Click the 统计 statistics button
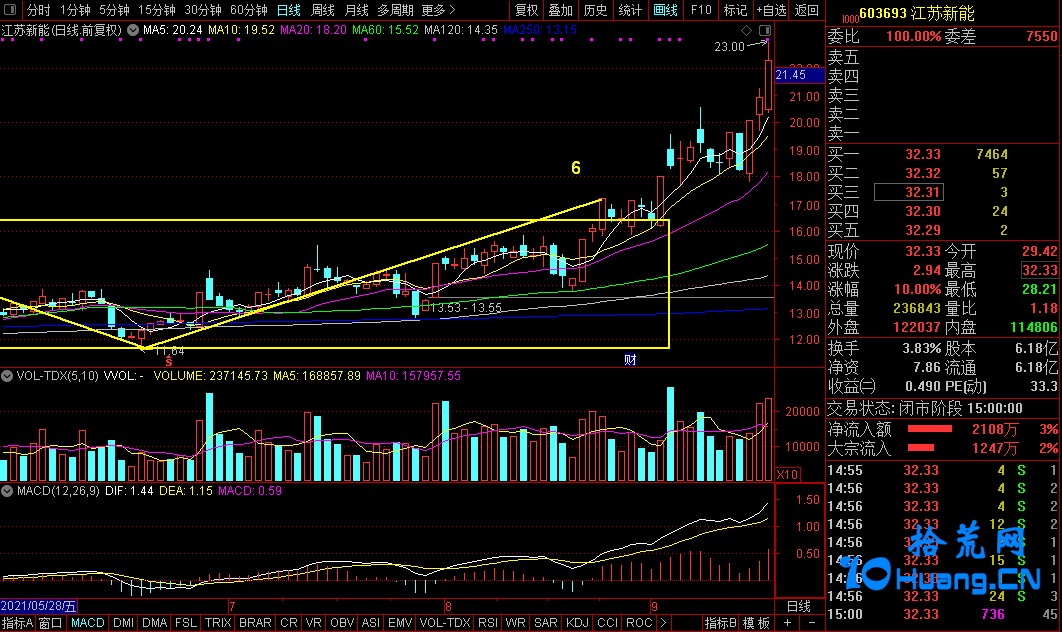This screenshot has height=632, width=1062. pos(630,10)
